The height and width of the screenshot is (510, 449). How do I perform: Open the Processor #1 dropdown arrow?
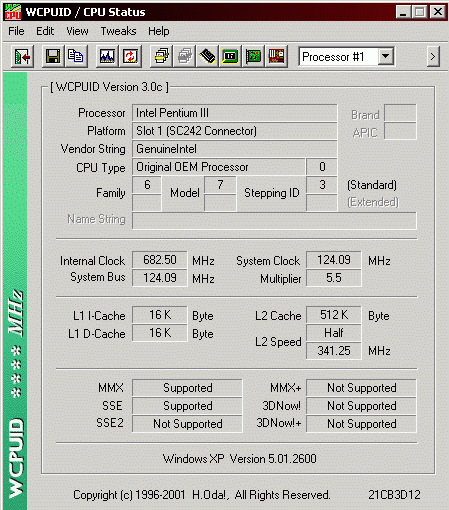[x=386, y=56]
